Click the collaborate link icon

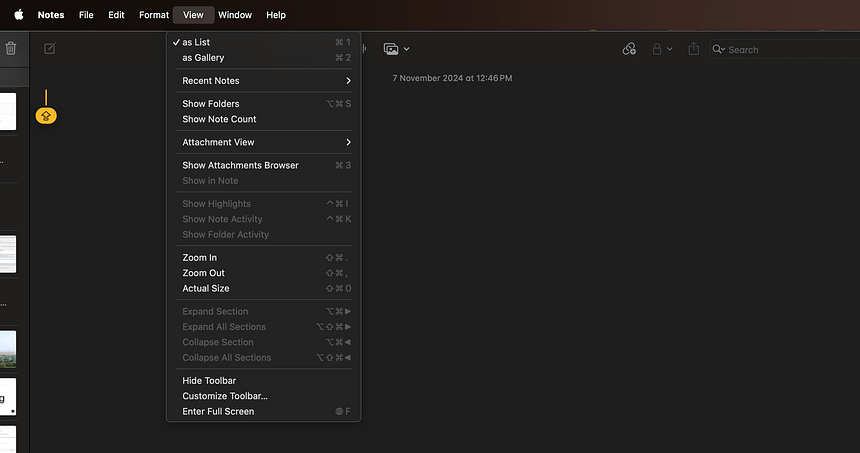tap(629, 49)
